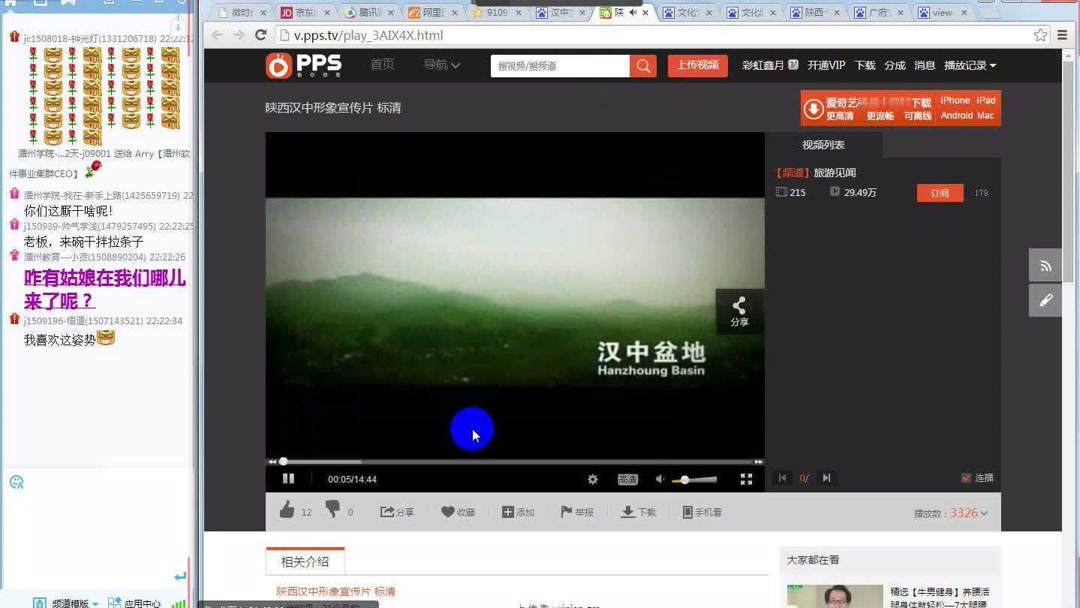Screen dimensions: 1080x608
Task: Click the 订阅 subscribe button
Action: tap(939, 193)
